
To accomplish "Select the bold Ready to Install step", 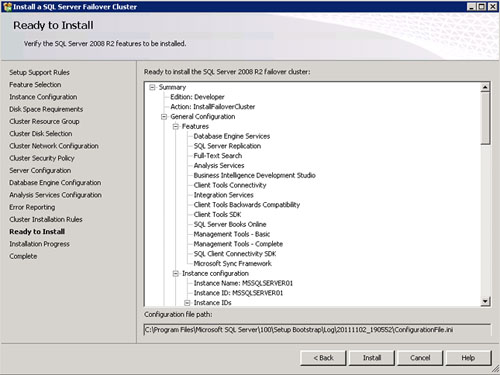I will (x=37, y=232).
